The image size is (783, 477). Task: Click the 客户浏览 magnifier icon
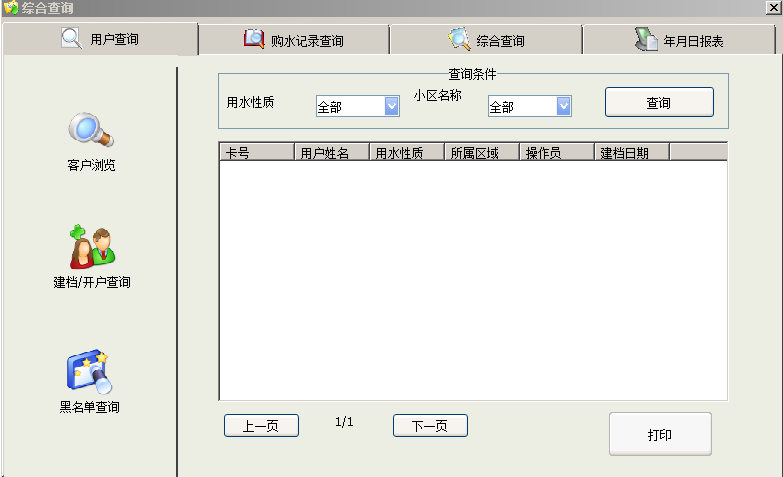click(x=91, y=129)
